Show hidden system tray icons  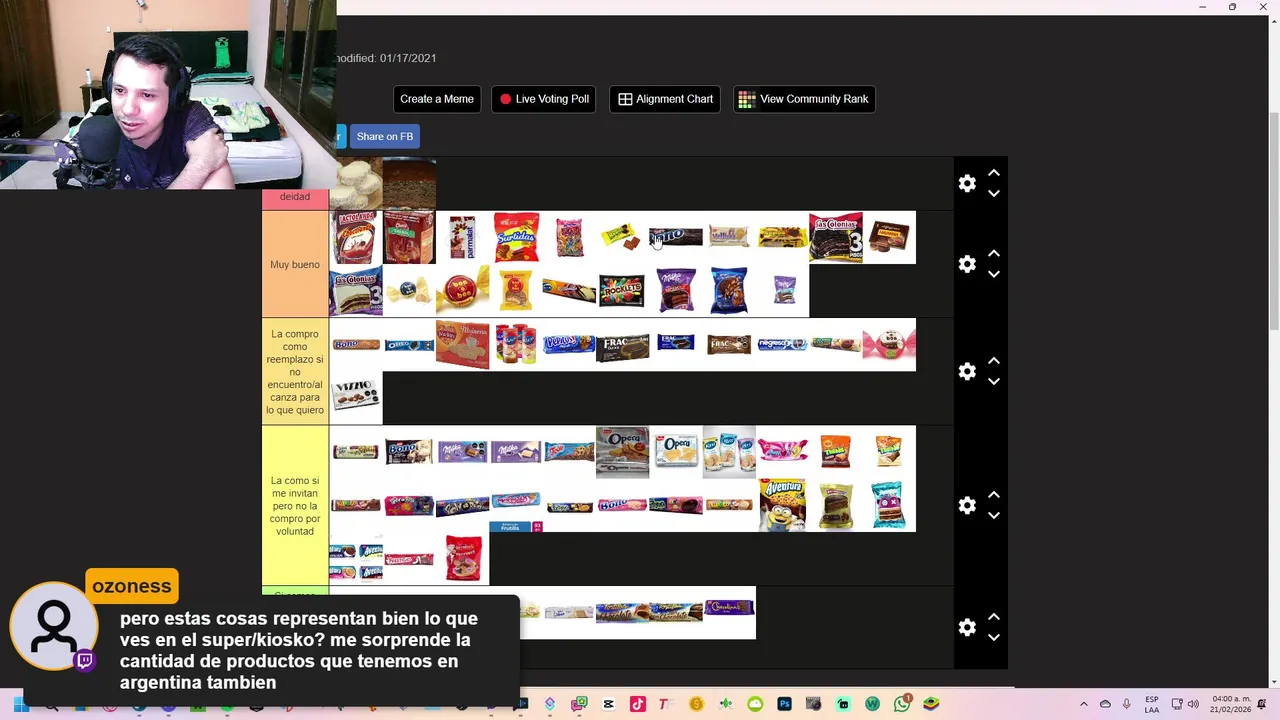tap(1084, 705)
